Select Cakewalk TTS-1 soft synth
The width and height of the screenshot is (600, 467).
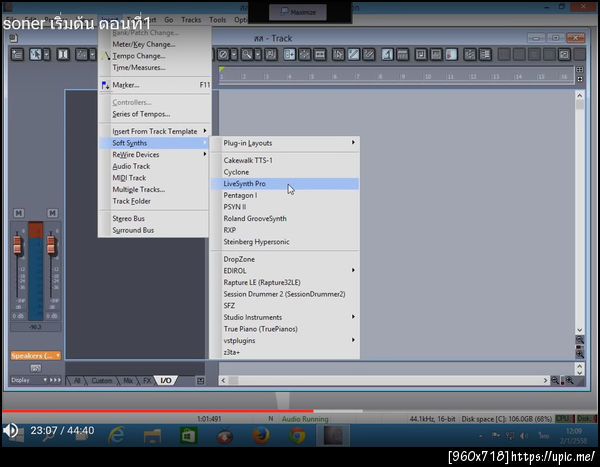pos(285,160)
